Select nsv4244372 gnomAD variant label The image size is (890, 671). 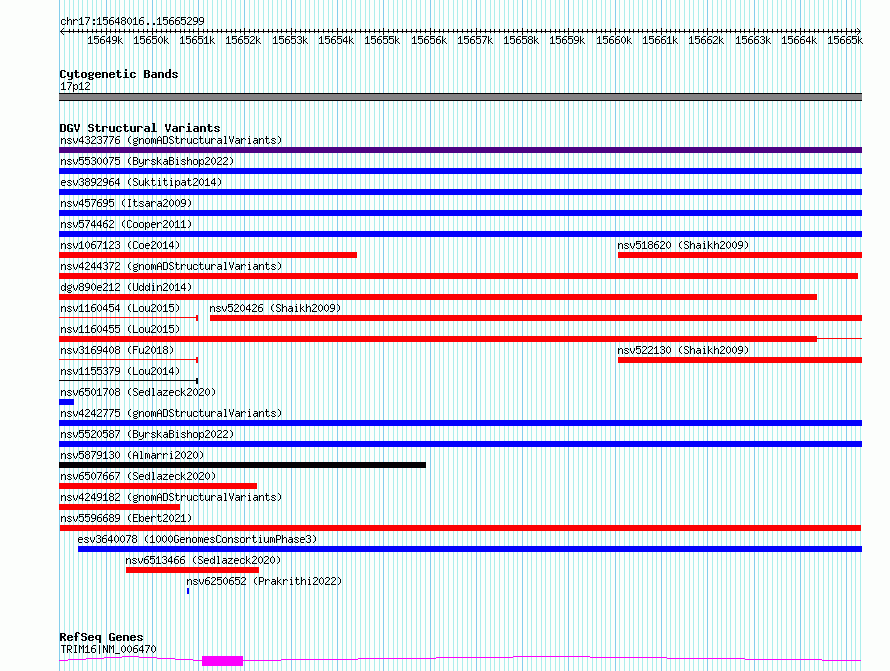[171, 266]
